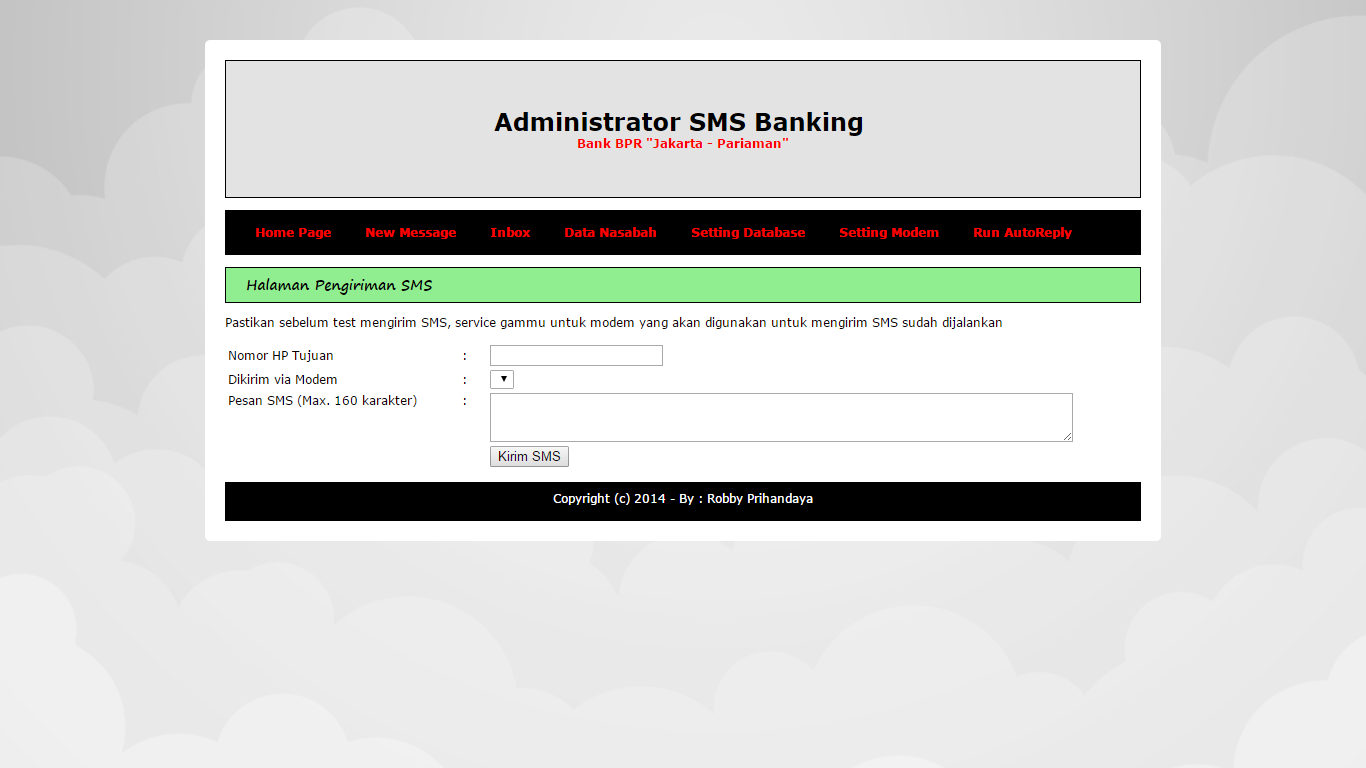1366x768 pixels.
Task: Click the Copyright Robby Prihandaya footer text
Action: point(683,499)
